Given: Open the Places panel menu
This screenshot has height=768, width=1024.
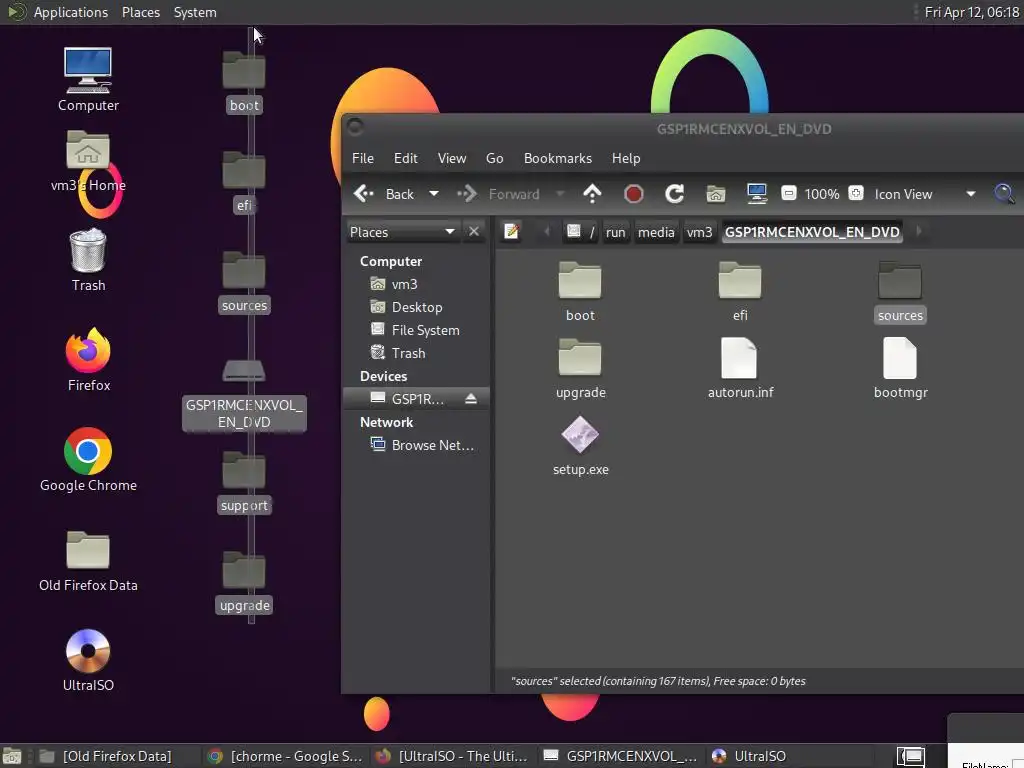Looking at the screenshot, I should coord(140,12).
